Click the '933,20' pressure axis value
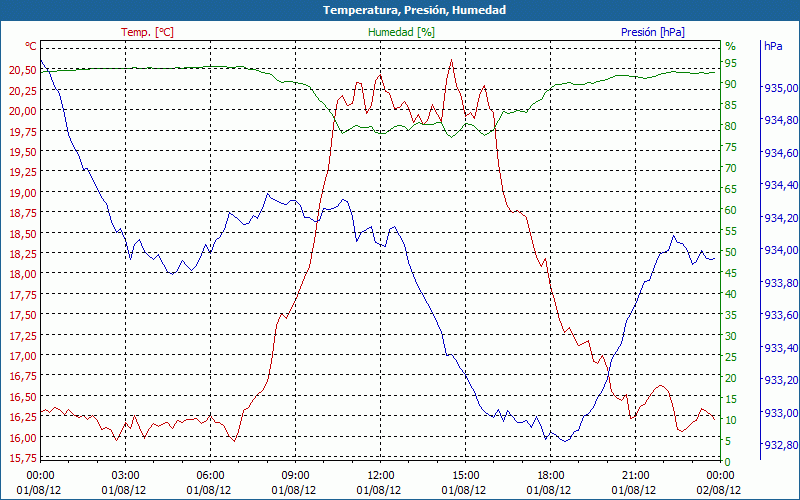 (x=781, y=380)
